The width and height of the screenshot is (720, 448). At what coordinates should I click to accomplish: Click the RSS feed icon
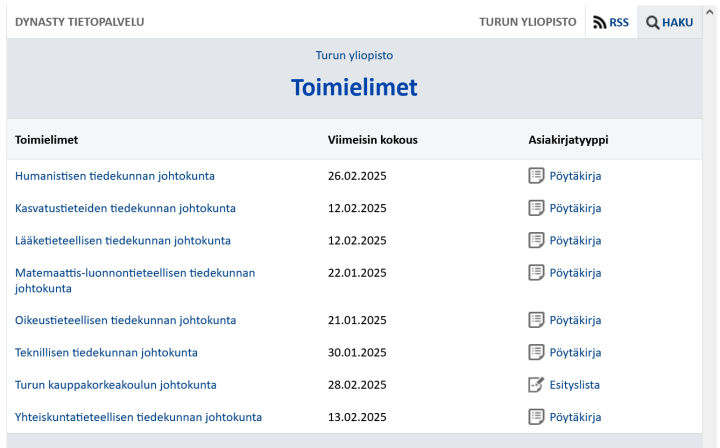(600, 22)
